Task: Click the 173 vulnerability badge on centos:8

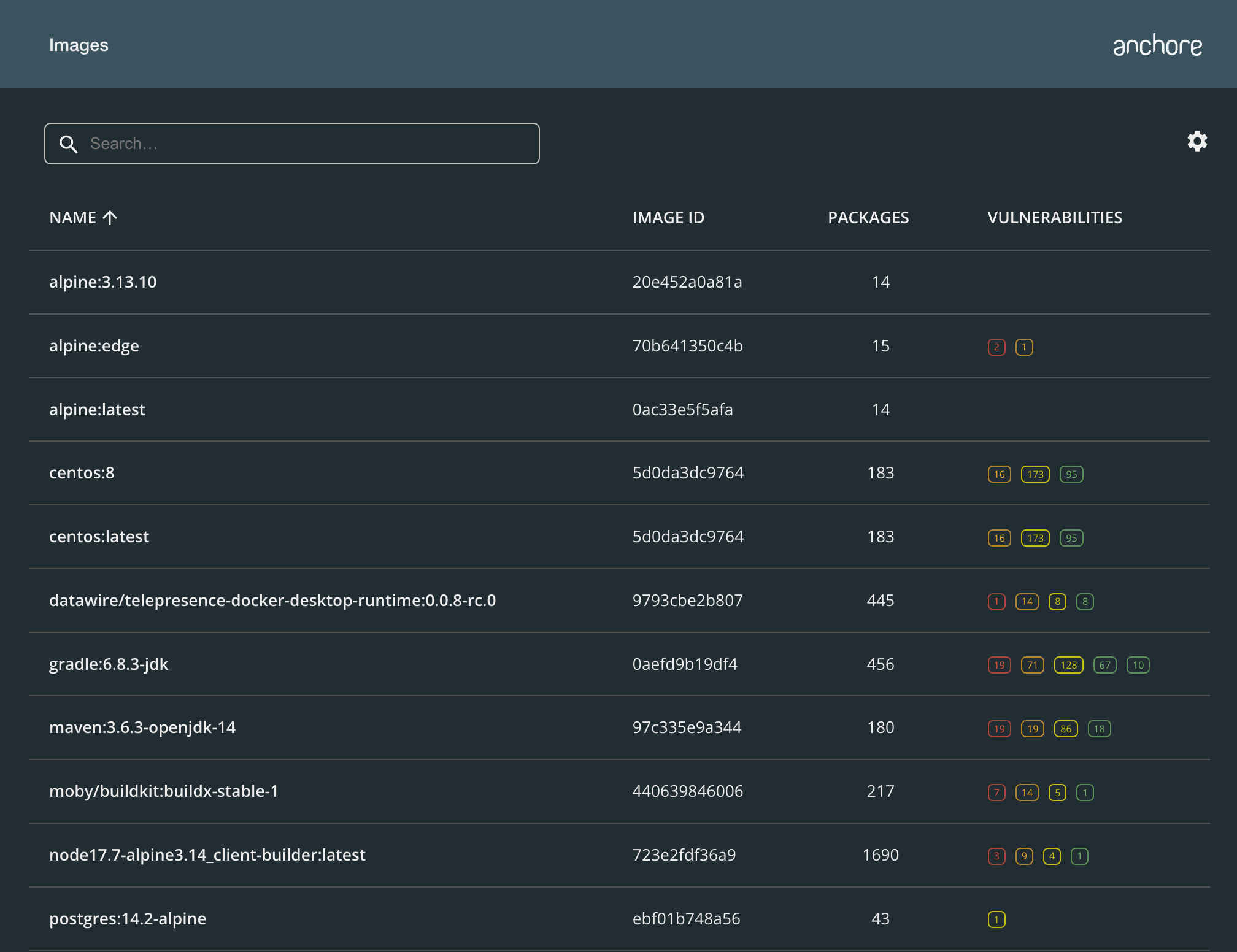Action: 1035,474
